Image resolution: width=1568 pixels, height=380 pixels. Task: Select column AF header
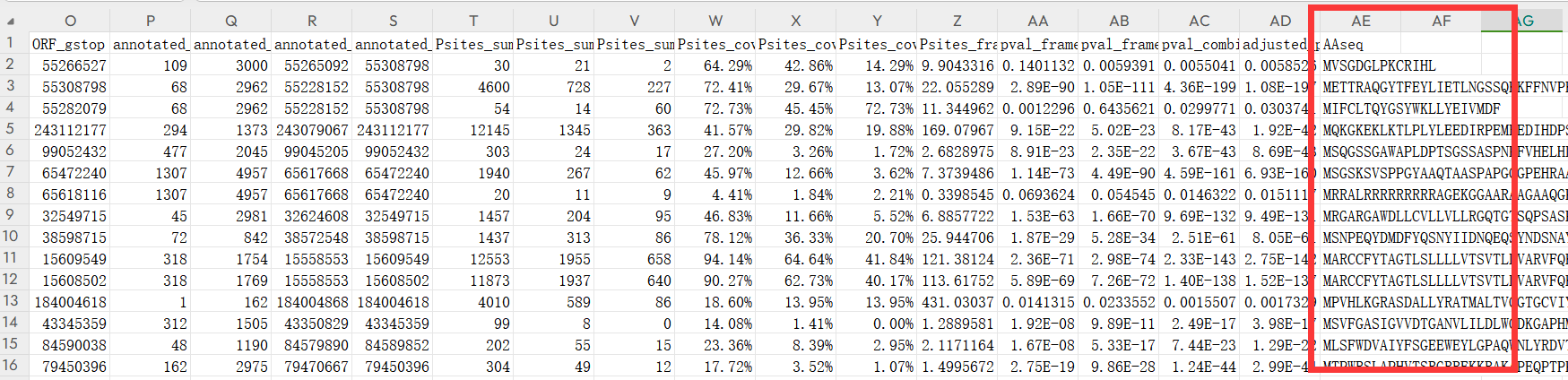(1441, 21)
